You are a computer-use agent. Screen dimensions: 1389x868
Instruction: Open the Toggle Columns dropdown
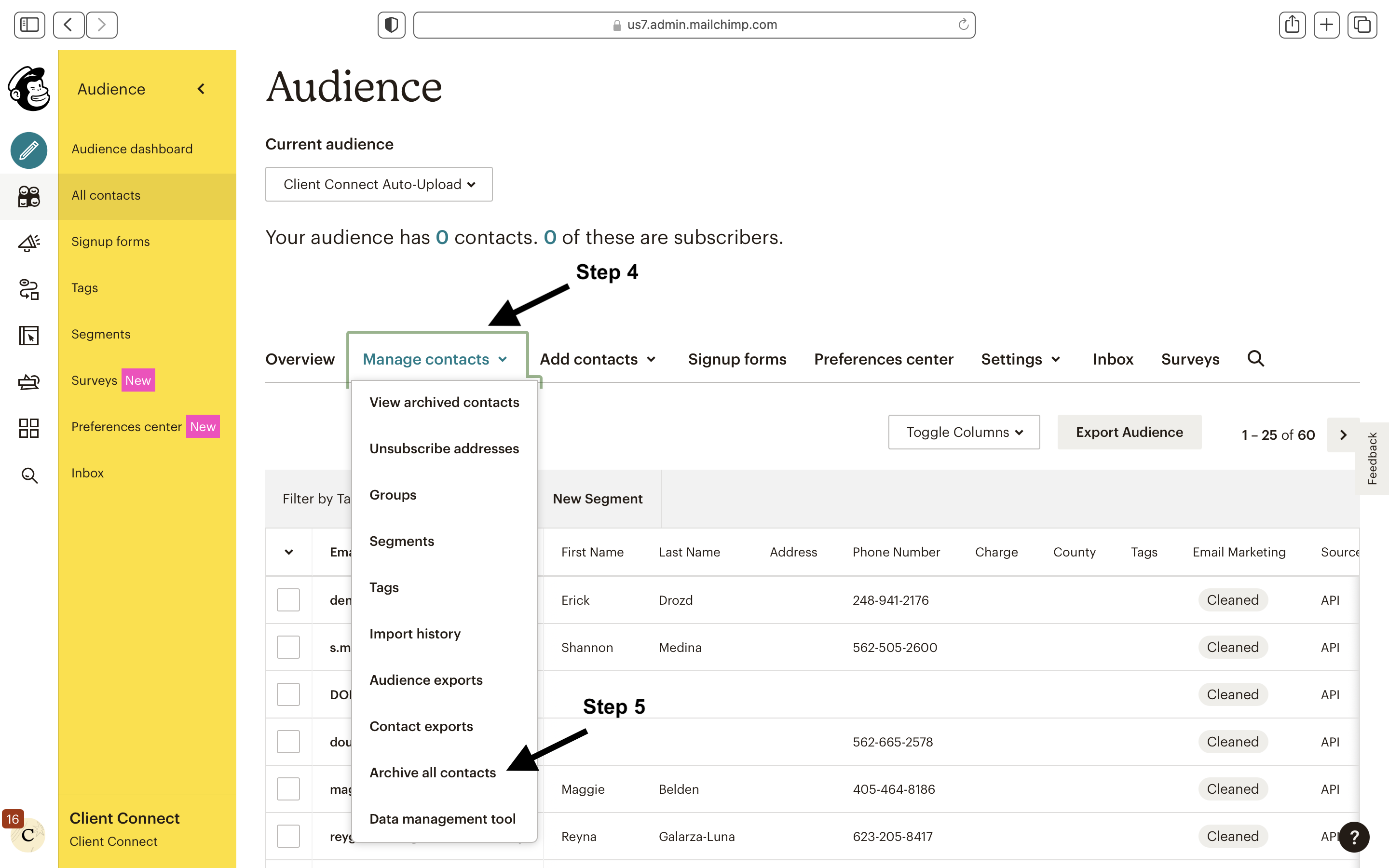(964, 432)
